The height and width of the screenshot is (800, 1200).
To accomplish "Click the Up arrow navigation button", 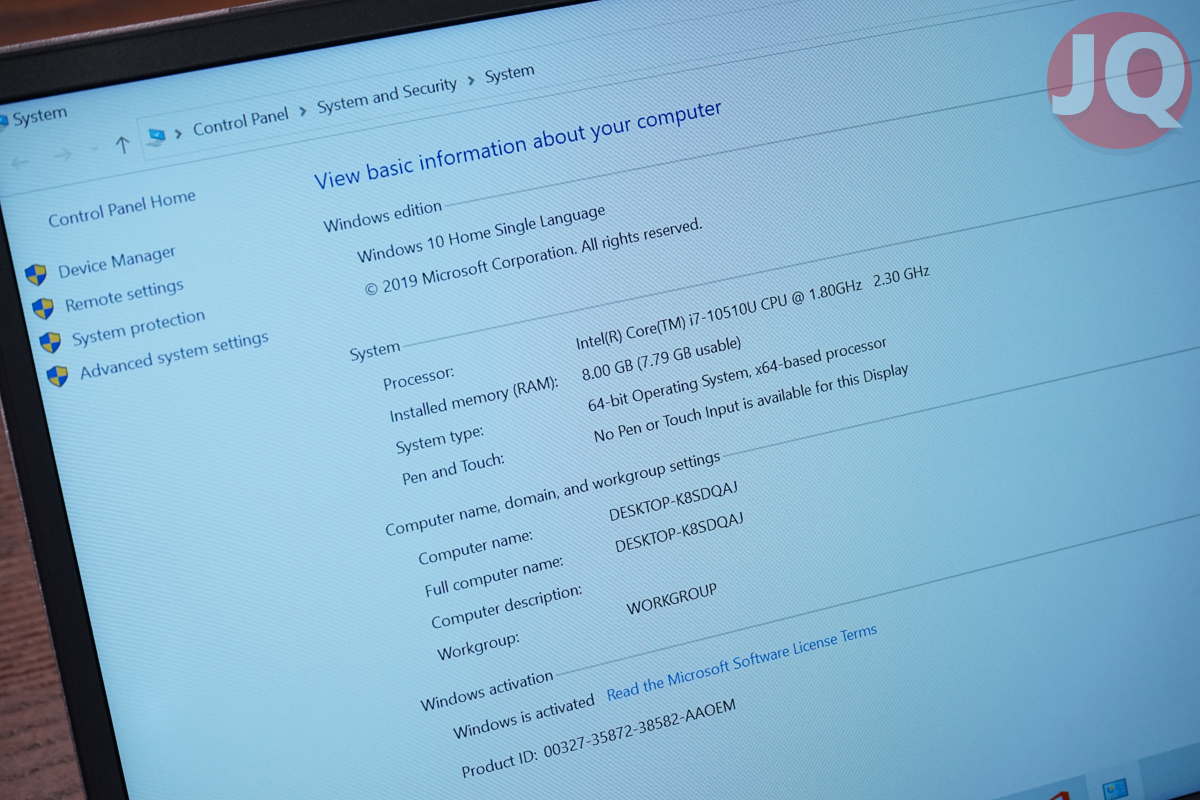I will click(x=122, y=145).
